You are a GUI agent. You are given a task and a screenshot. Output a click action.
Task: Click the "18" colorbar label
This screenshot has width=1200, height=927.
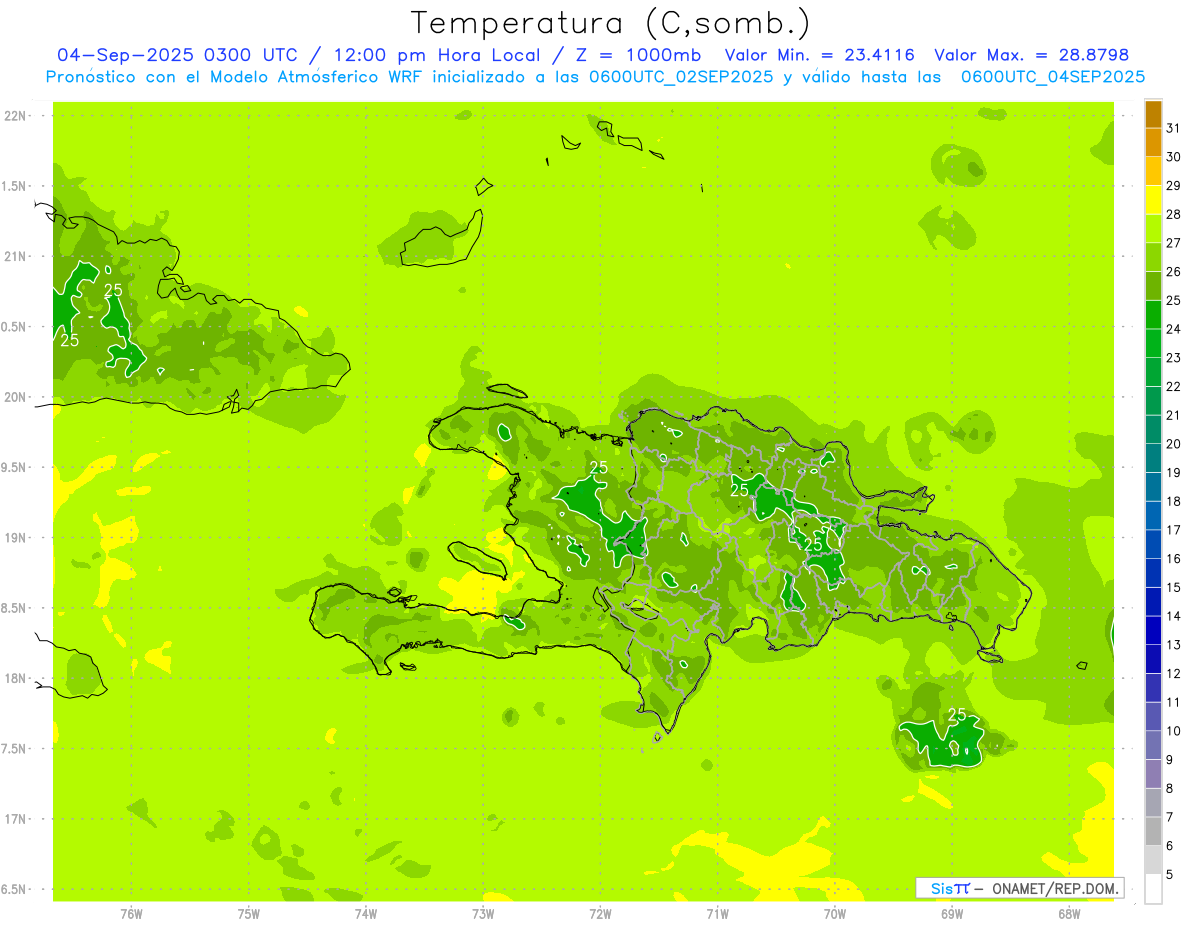(1174, 501)
